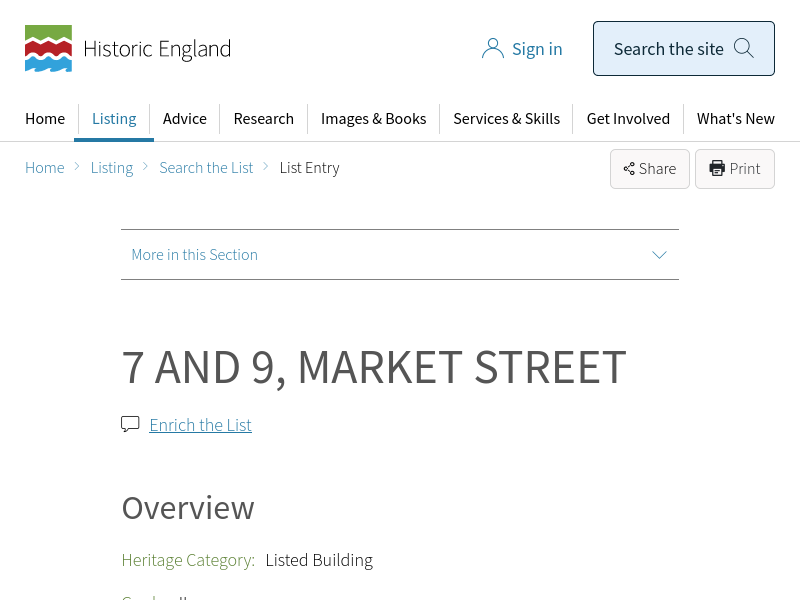Screen dimensions: 800x600
Task: Open the Get Involved menu
Action: [628, 119]
